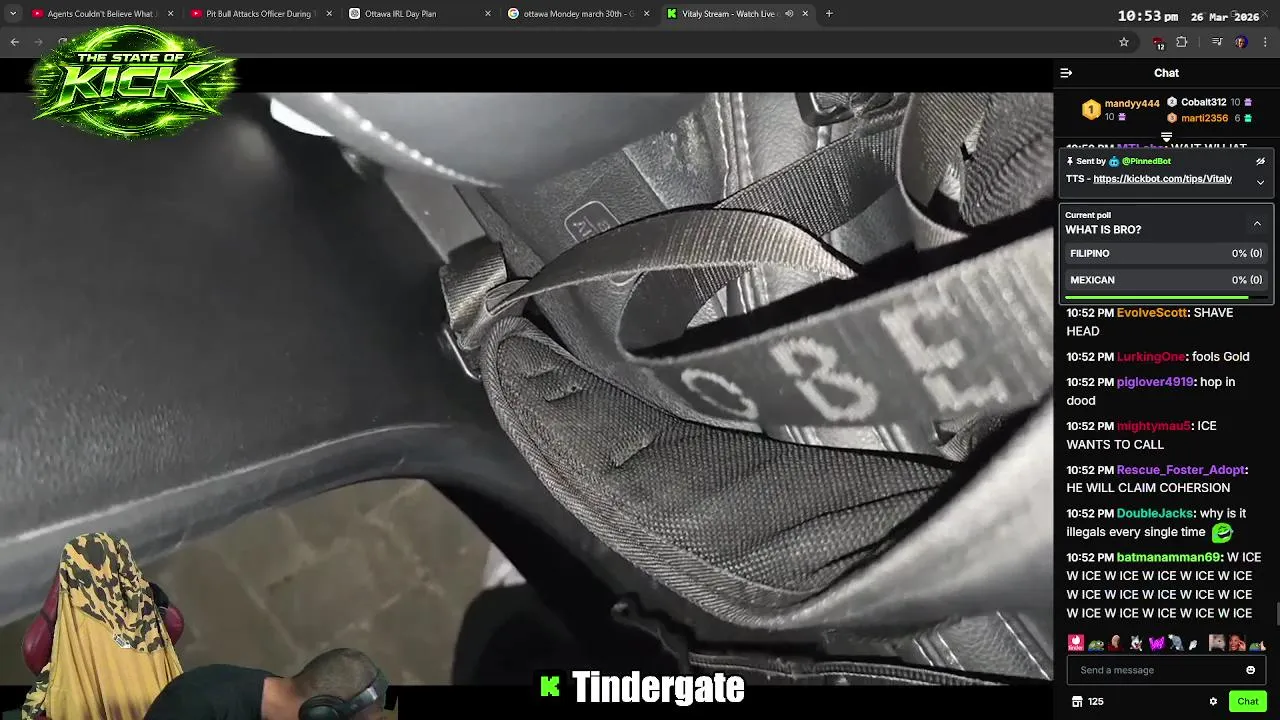Click the laughing woman emote in quick emotes
Viewport: 1280px width, 720px height.
click(1237, 643)
